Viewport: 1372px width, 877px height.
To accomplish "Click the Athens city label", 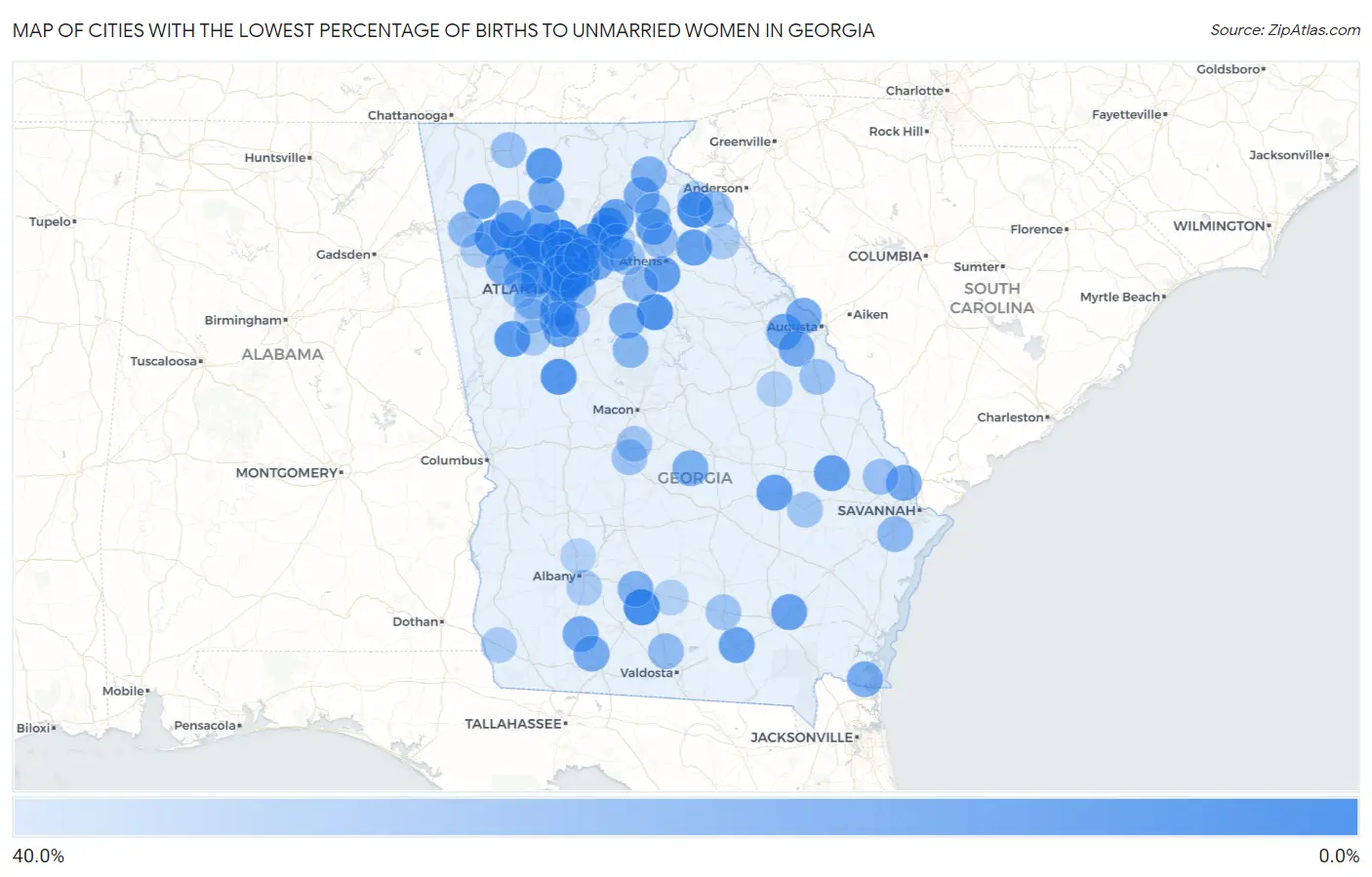I will [641, 261].
